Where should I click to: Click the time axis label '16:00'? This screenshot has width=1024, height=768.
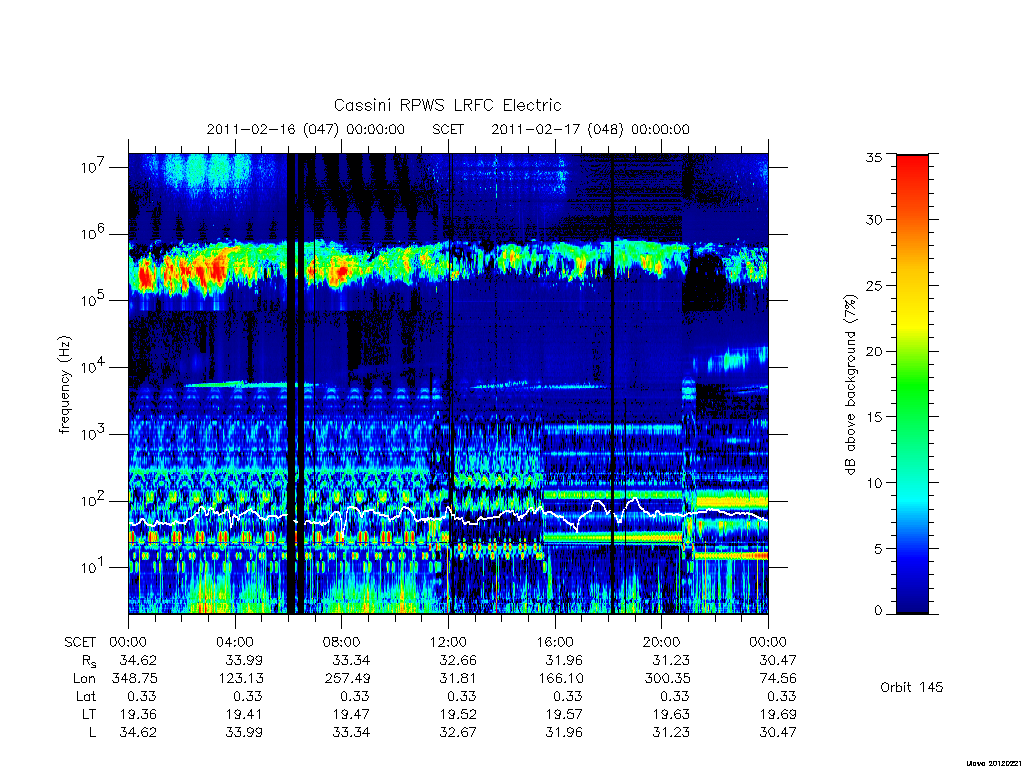(554, 642)
